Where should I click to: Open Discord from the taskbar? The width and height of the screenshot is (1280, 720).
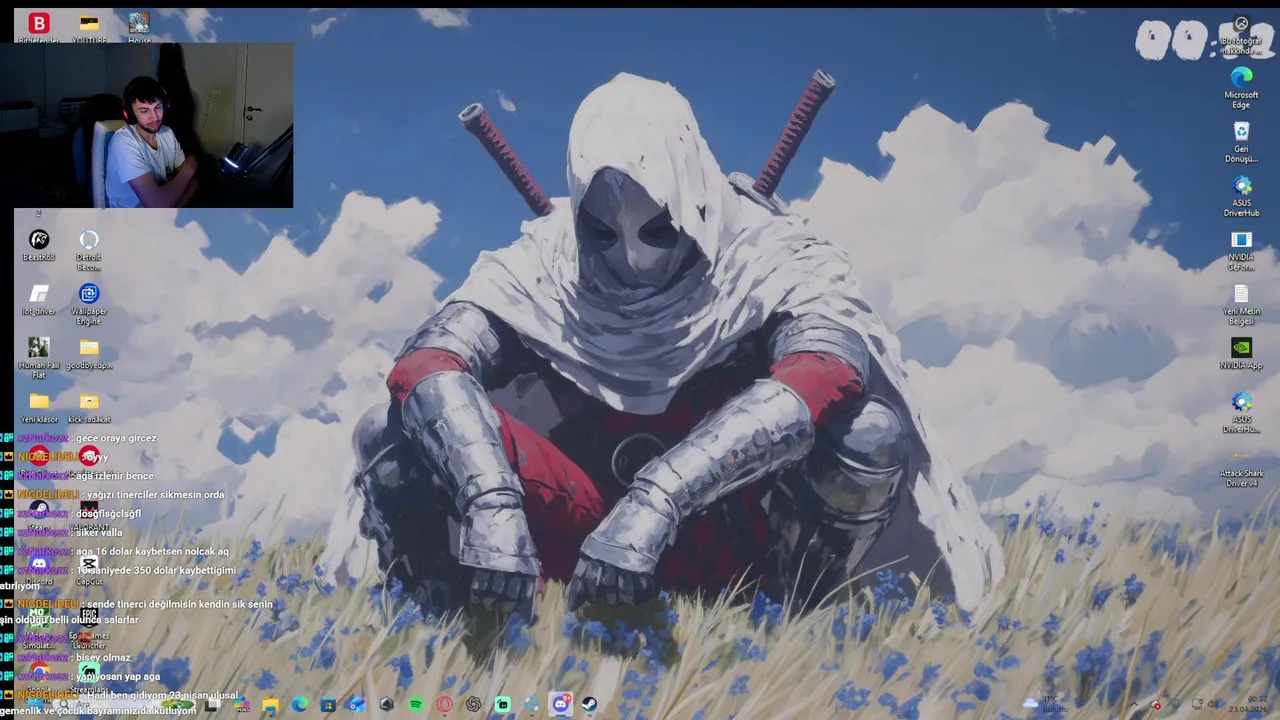[x=561, y=705]
